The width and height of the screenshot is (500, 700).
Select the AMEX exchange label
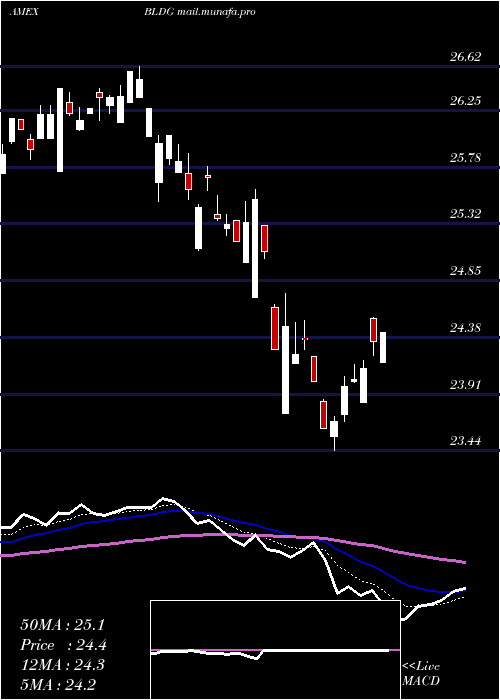click(24, 12)
